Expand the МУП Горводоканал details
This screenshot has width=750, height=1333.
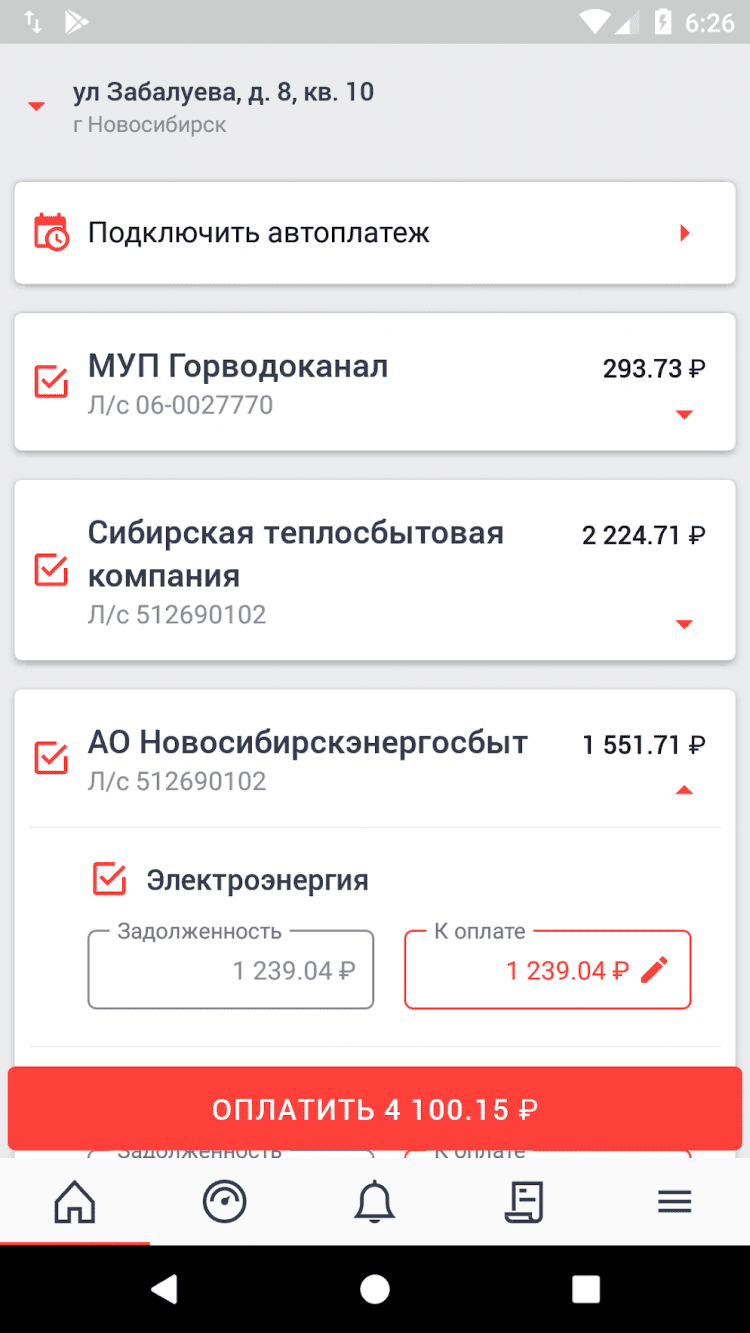point(684,414)
